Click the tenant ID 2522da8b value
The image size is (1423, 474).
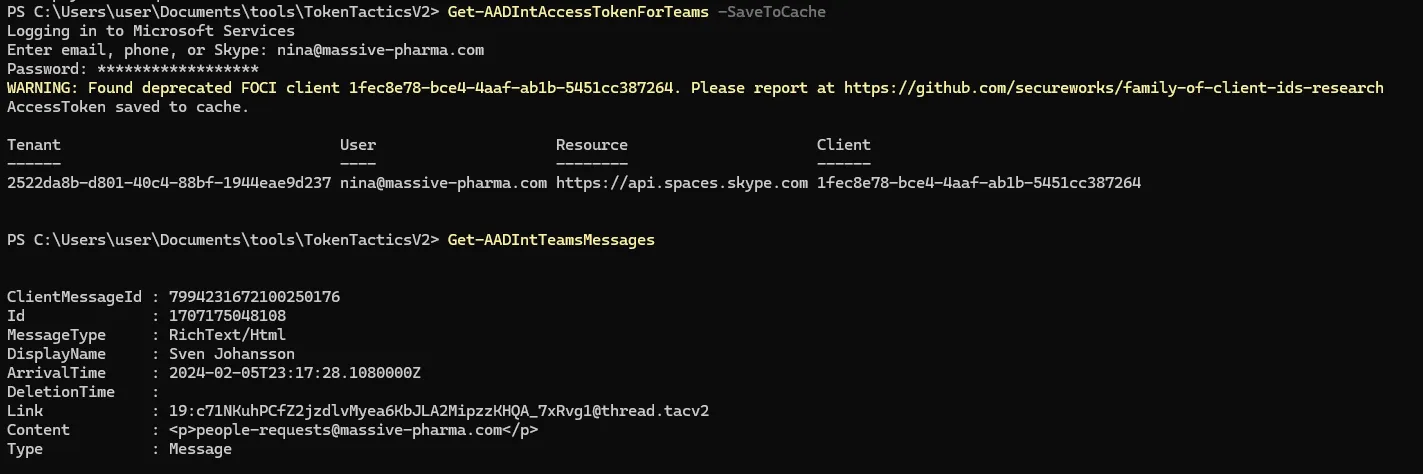click(169, 183)
